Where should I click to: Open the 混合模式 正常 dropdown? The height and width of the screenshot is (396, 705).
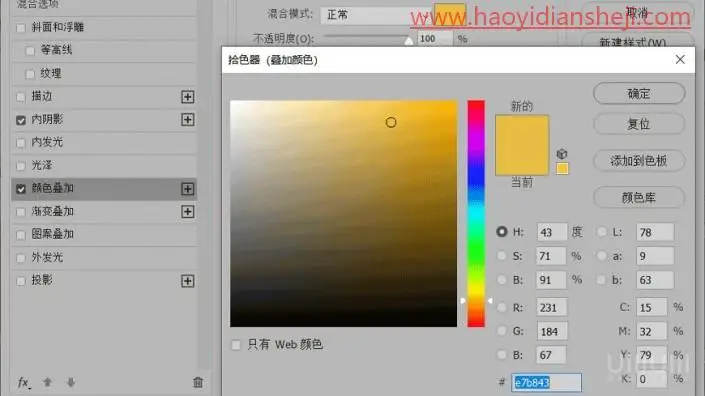click(375, 15)
